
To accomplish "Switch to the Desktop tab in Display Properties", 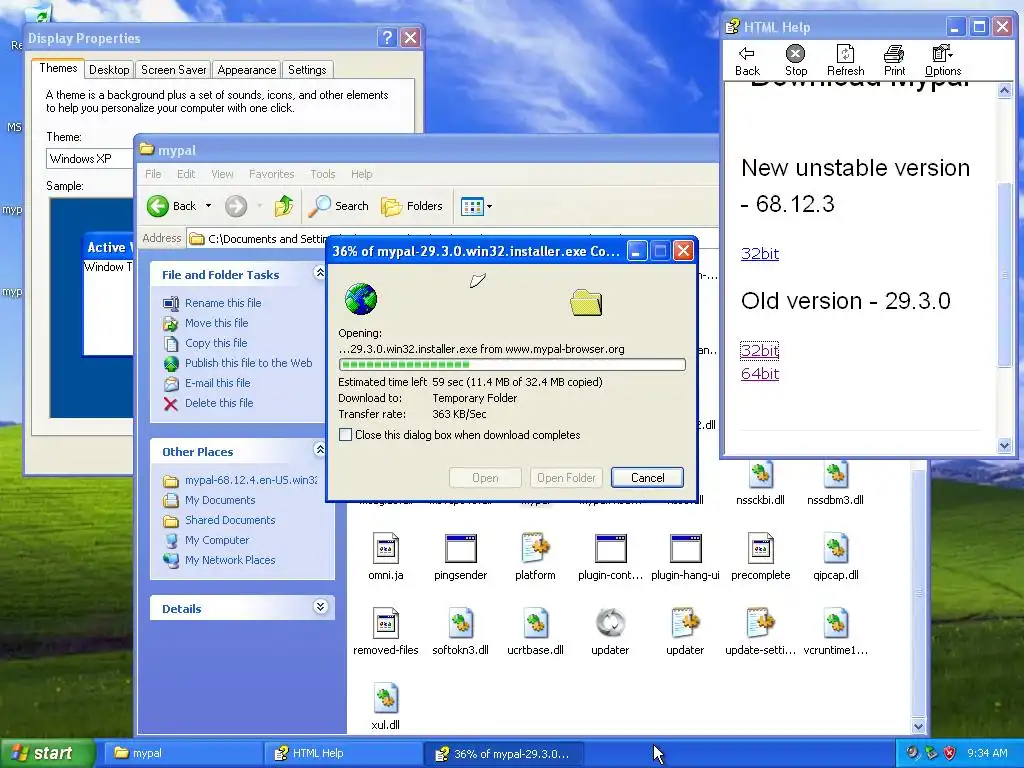I will click(109, 70).
